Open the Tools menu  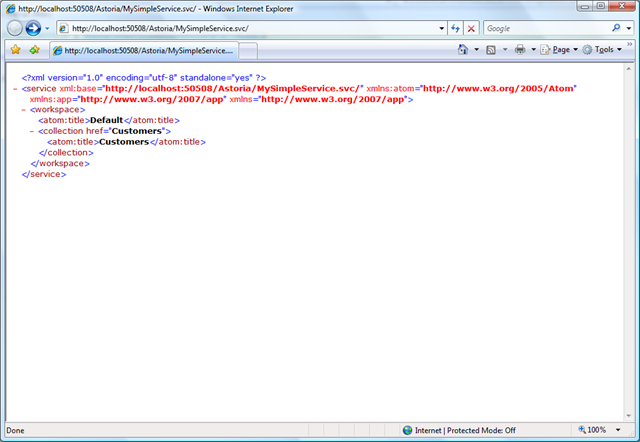(x=602, y=49)
